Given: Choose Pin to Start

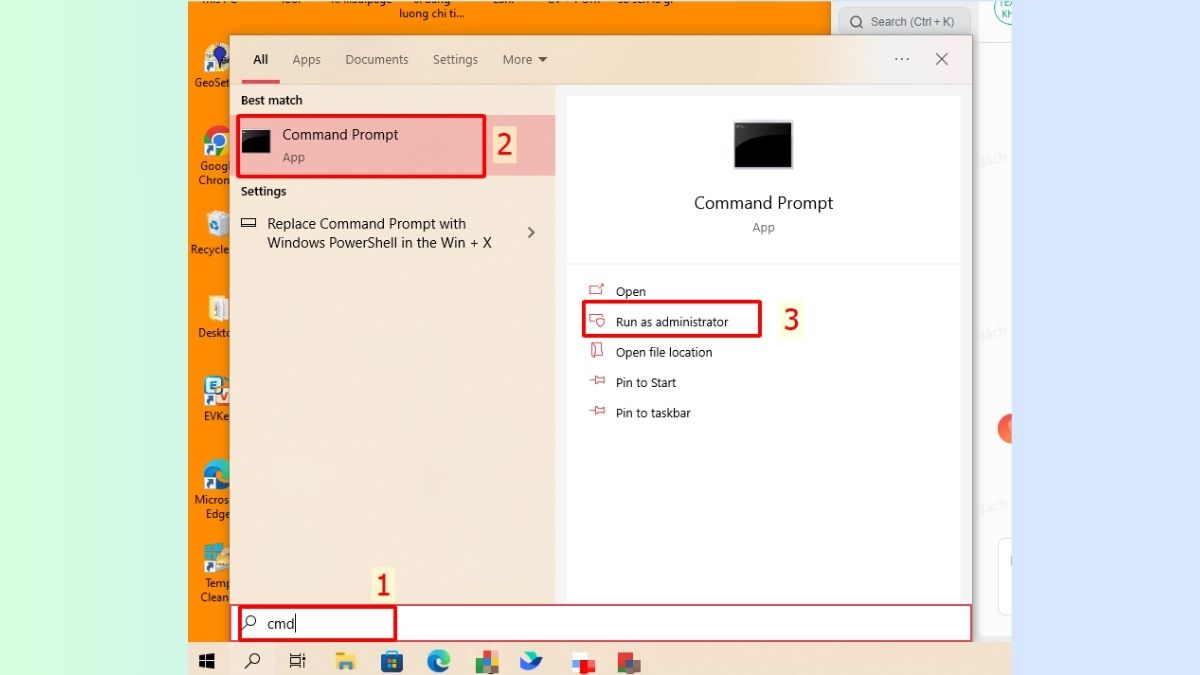Looking at the screenshot, I should pyautogui.click(x=646, y=383).
